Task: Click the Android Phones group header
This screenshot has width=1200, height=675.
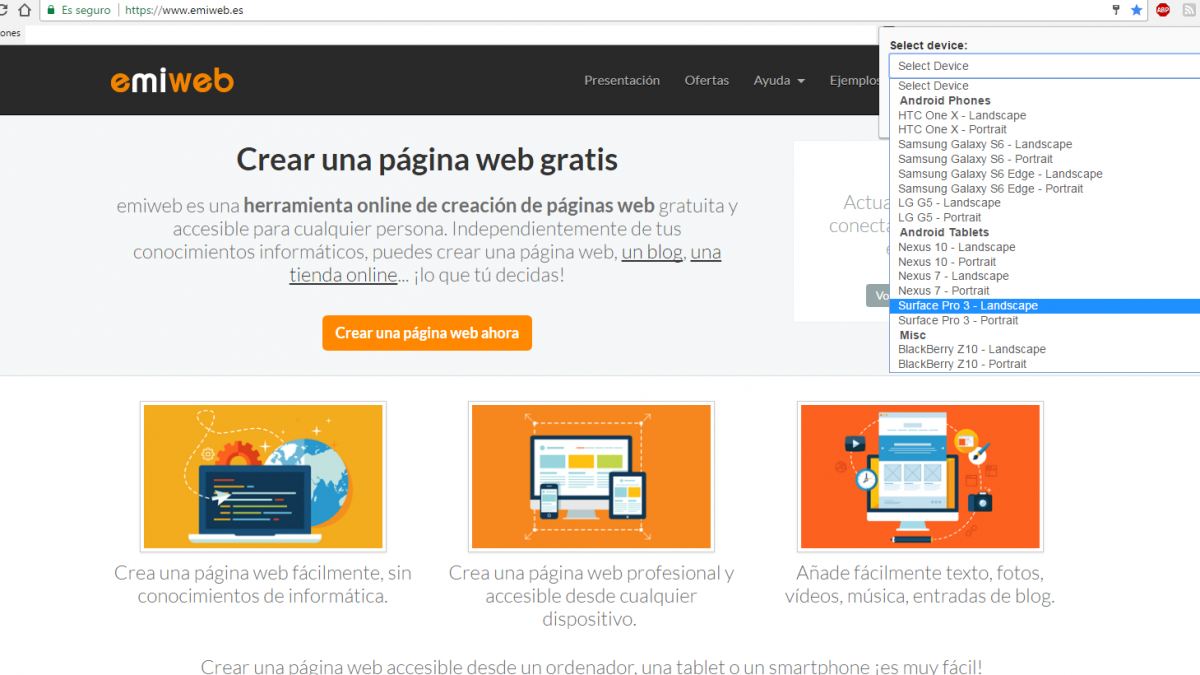Action: 945,101
